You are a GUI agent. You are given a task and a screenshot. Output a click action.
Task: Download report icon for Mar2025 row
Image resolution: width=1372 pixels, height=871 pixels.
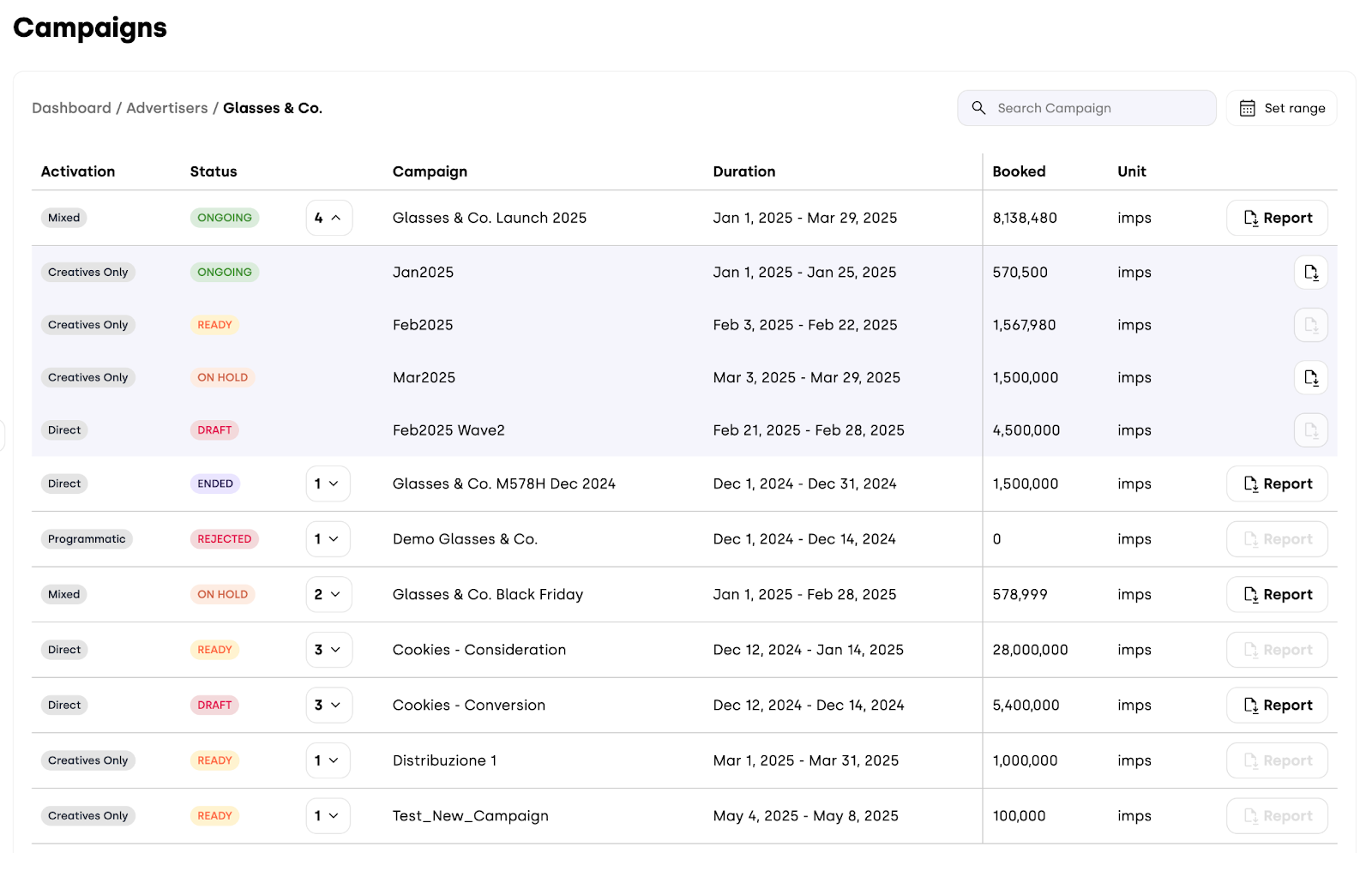click(1310, 377)
